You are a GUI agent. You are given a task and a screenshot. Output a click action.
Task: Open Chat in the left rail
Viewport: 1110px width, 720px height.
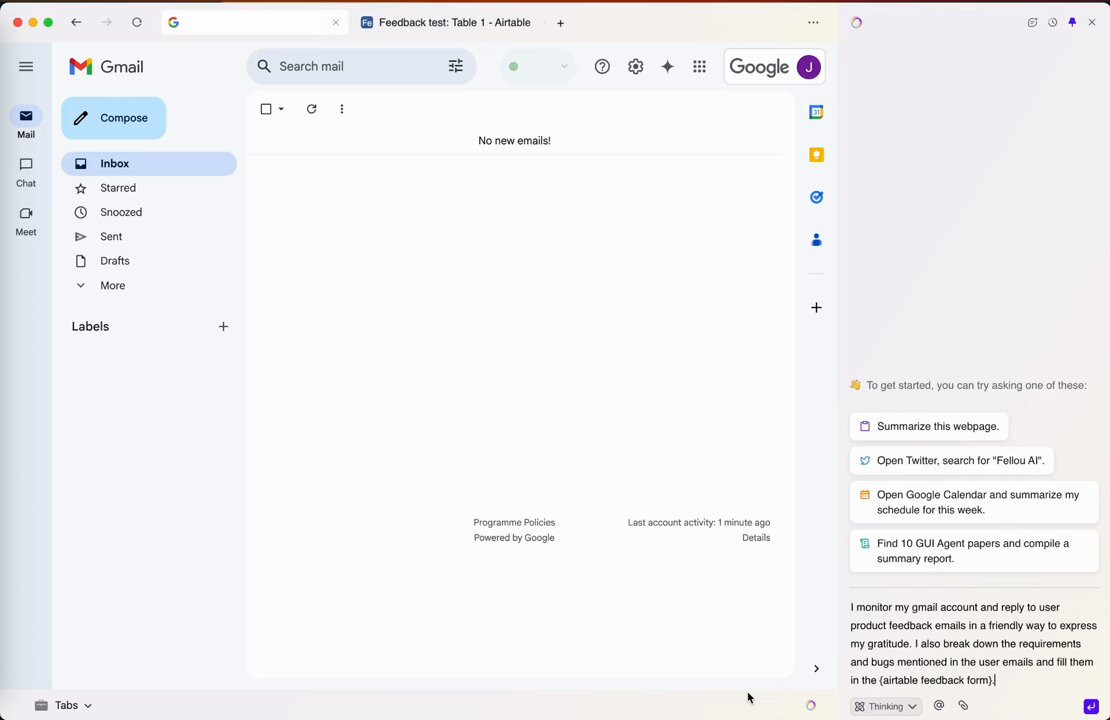(x=26, y=172)
